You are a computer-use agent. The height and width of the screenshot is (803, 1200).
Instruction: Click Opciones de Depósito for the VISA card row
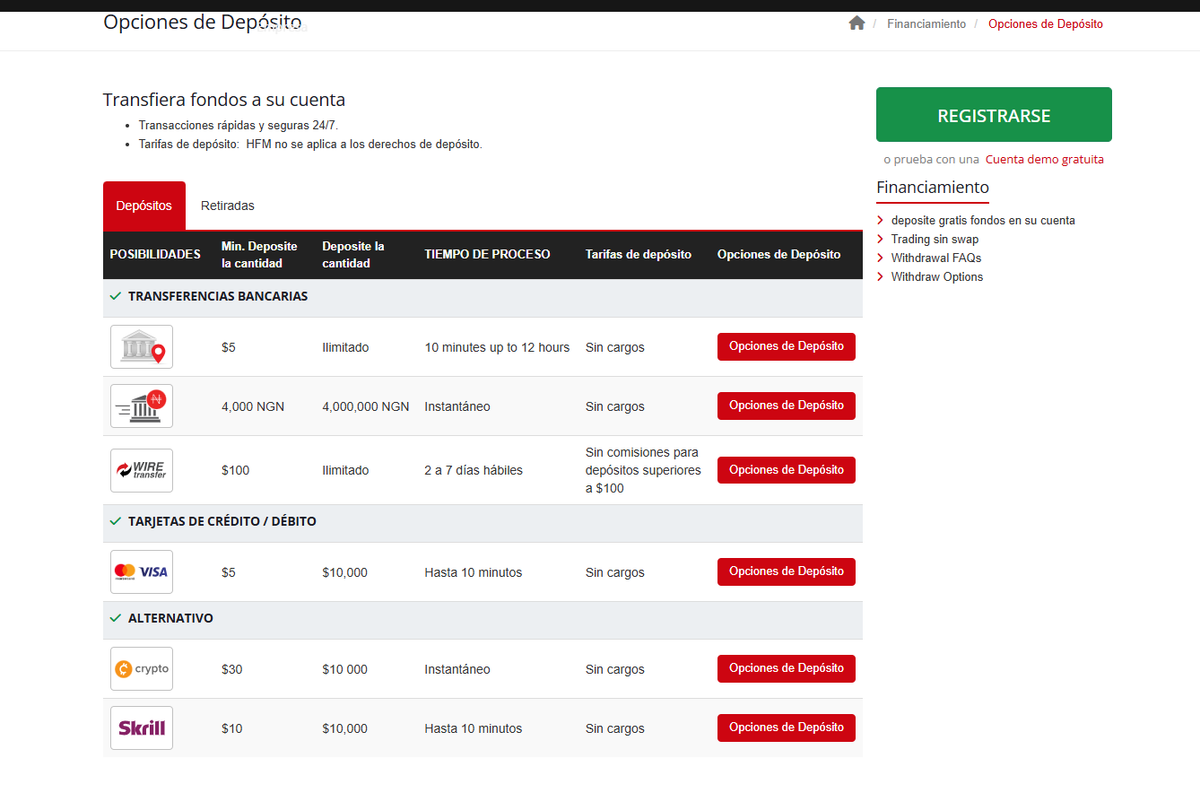click(x=786, y=572)
